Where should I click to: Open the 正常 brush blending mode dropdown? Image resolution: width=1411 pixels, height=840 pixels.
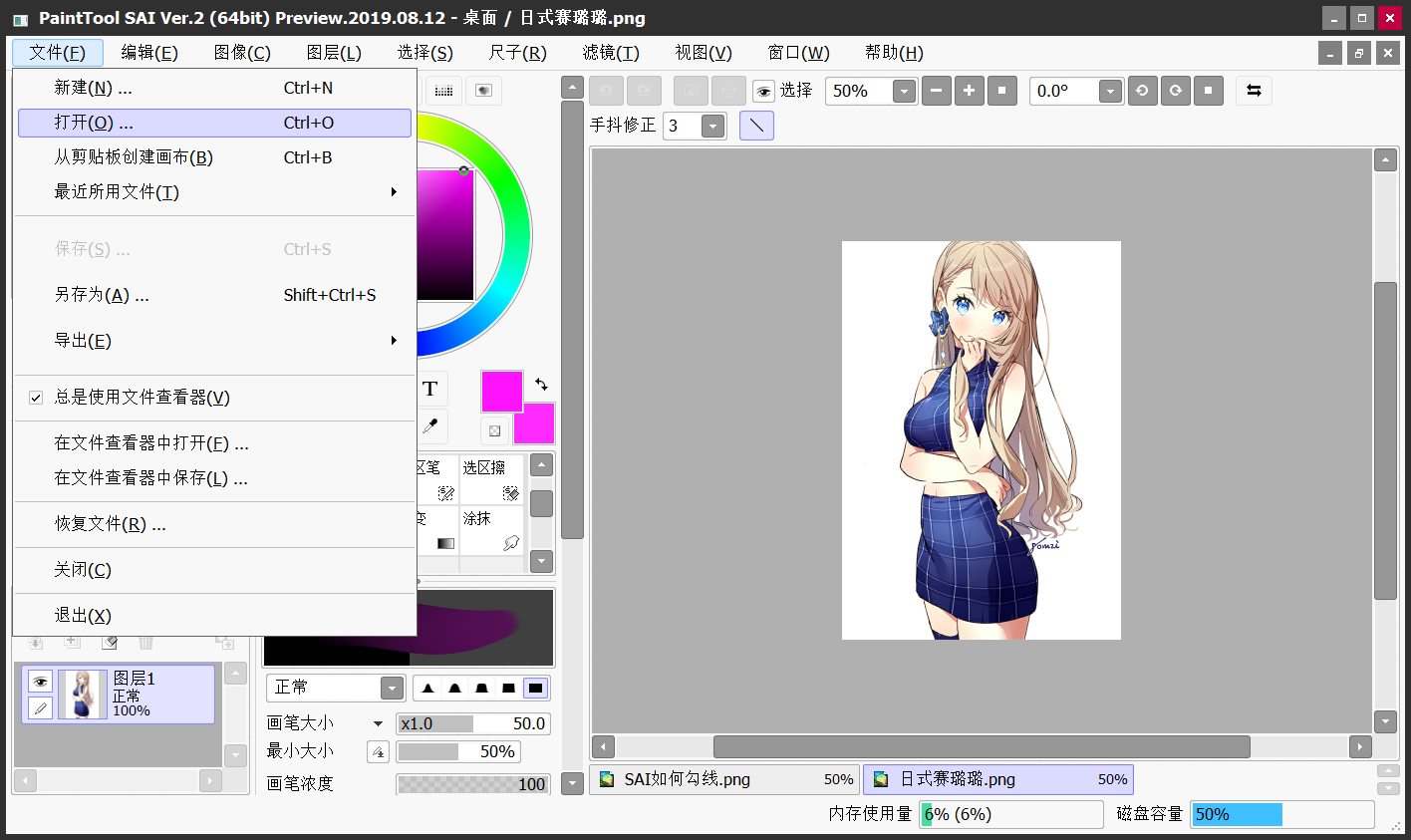392,689
